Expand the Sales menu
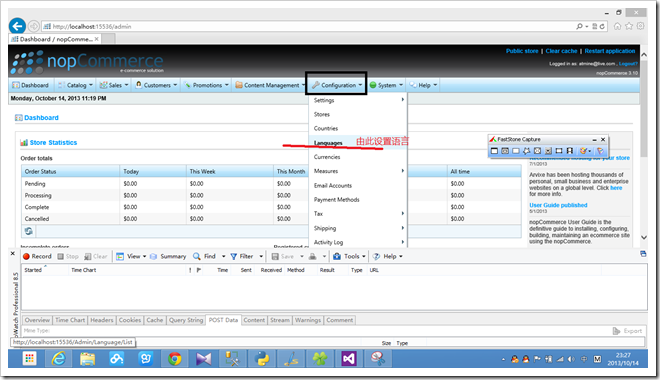 point(114,85)
